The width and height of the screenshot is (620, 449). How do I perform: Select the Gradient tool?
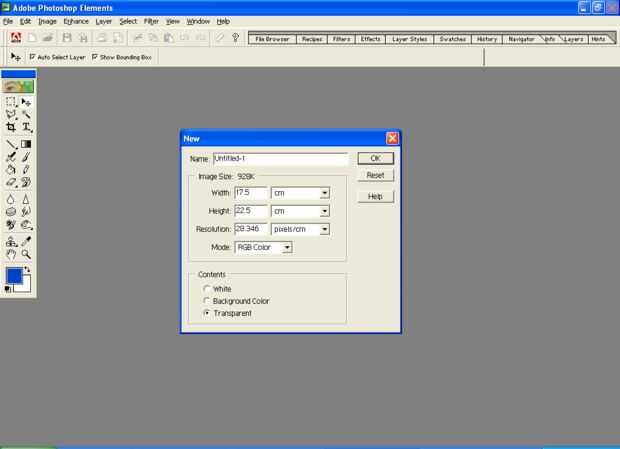(26, 144)
